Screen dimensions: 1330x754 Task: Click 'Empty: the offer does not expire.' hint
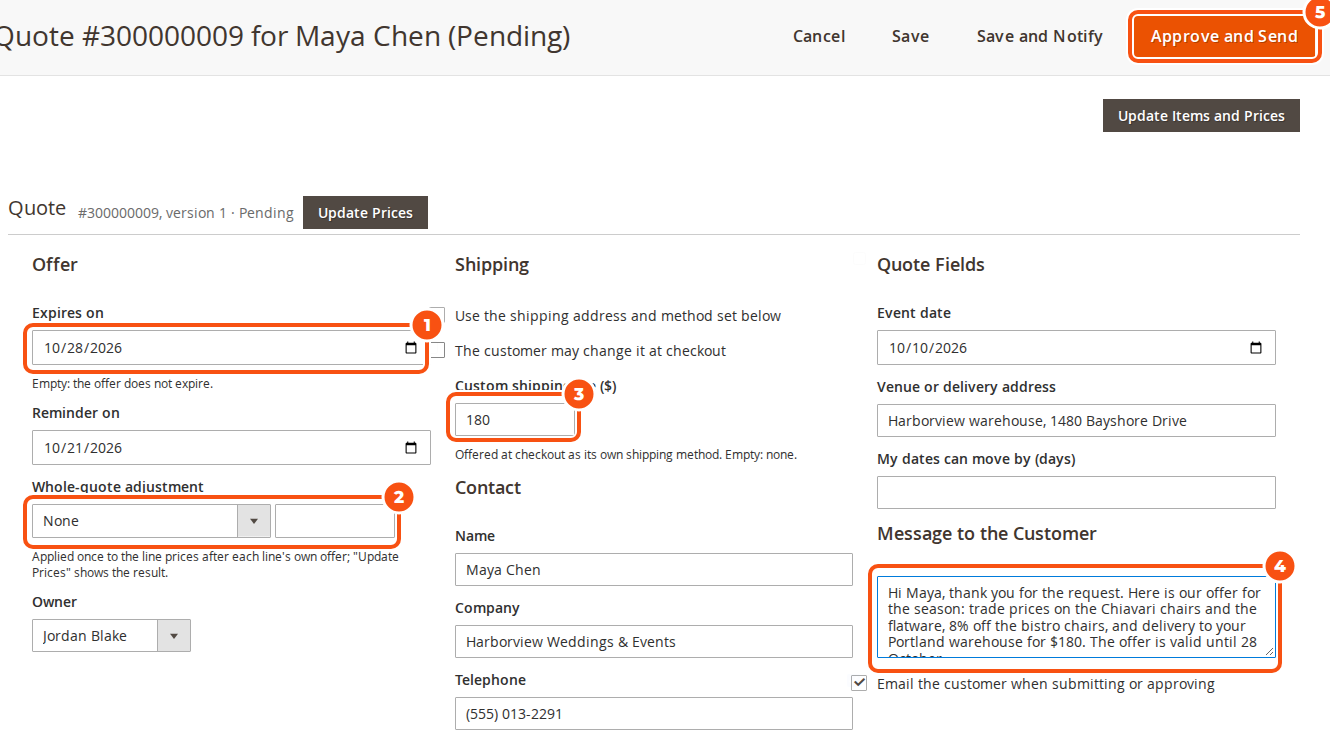(122, 383)
